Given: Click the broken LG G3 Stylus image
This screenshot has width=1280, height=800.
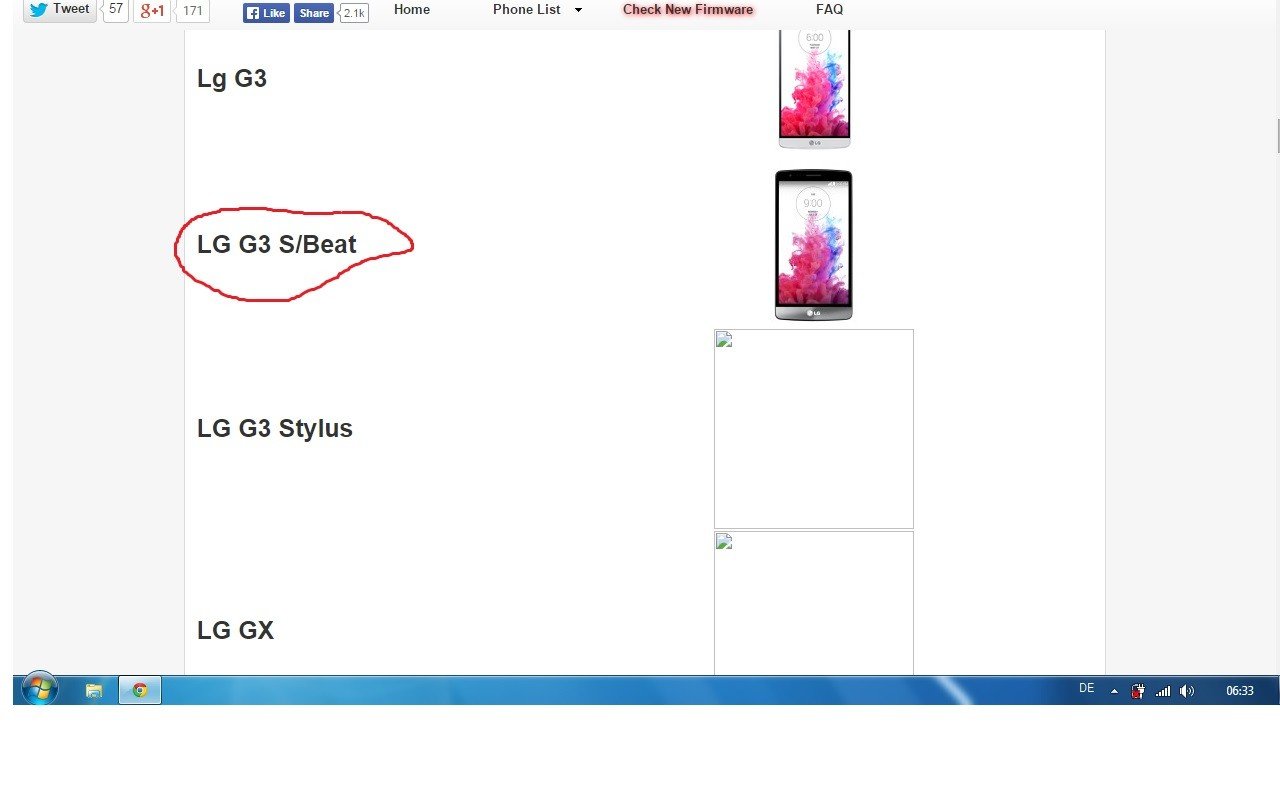Looking at the screenshot, I should tap(814, 429).
